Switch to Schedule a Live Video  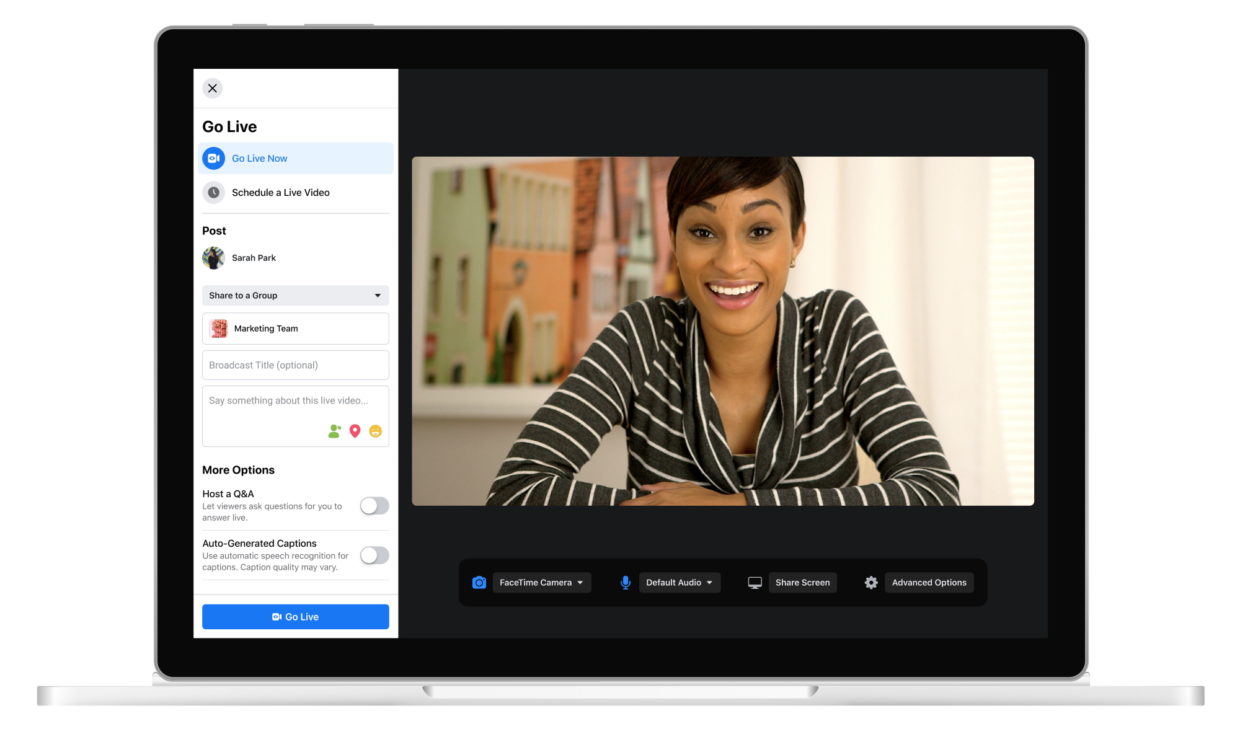(280, 192)
